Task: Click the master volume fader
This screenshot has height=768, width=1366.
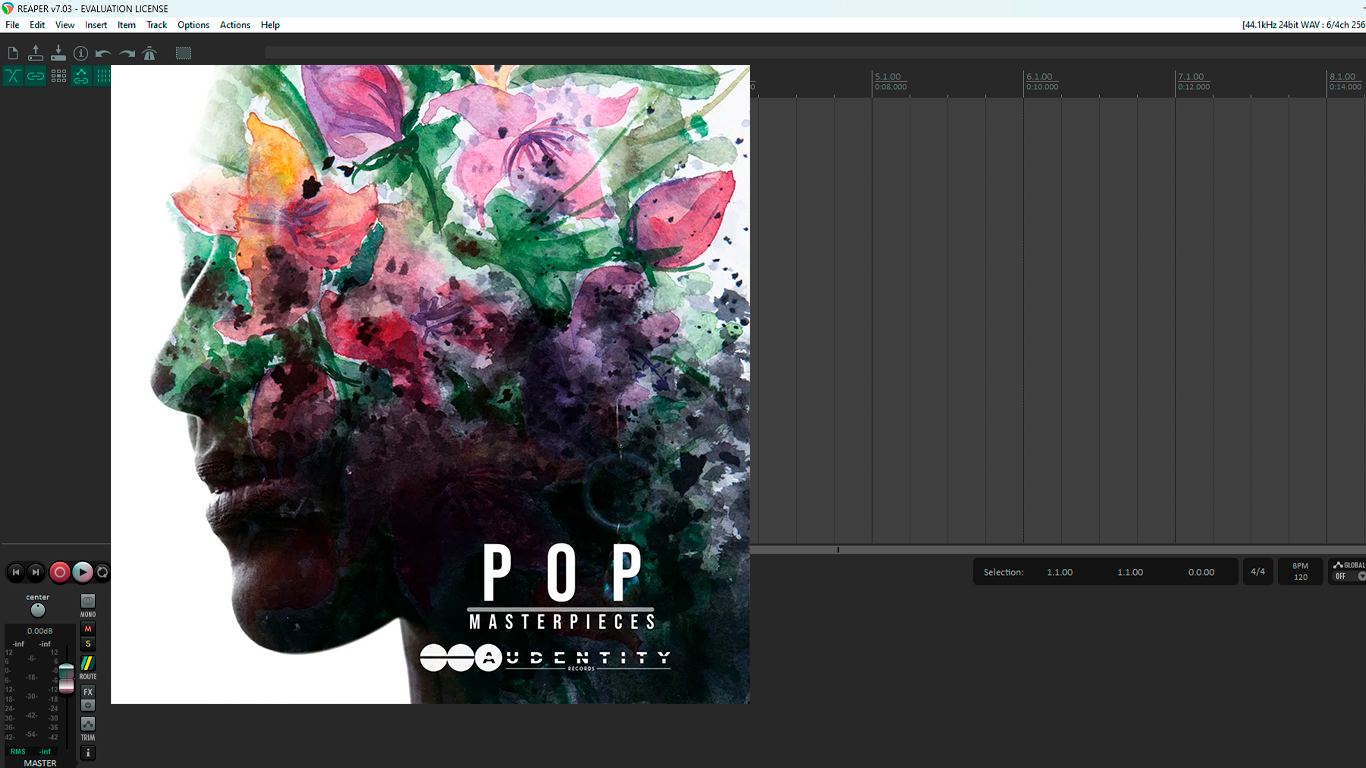Action: click(x=66, y=677)
